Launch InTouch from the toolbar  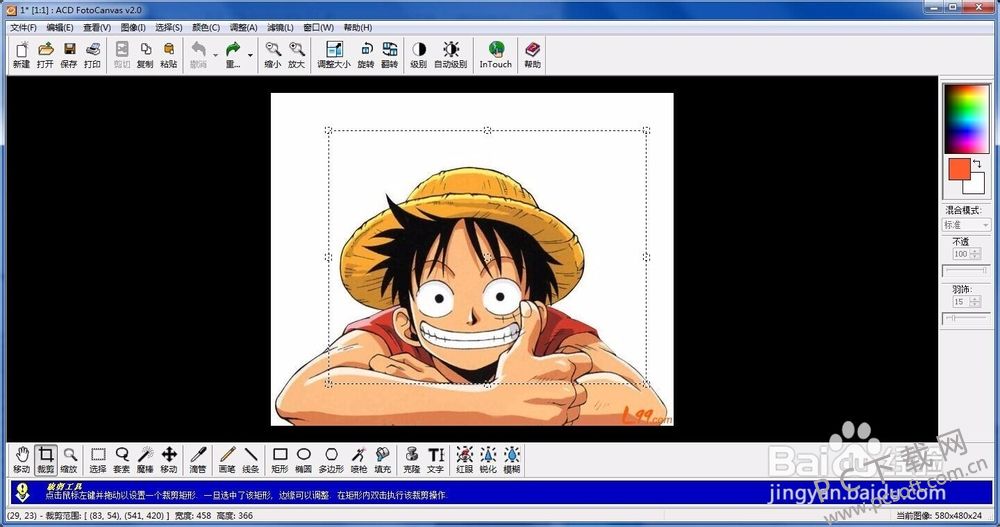[x=496, y=54]
